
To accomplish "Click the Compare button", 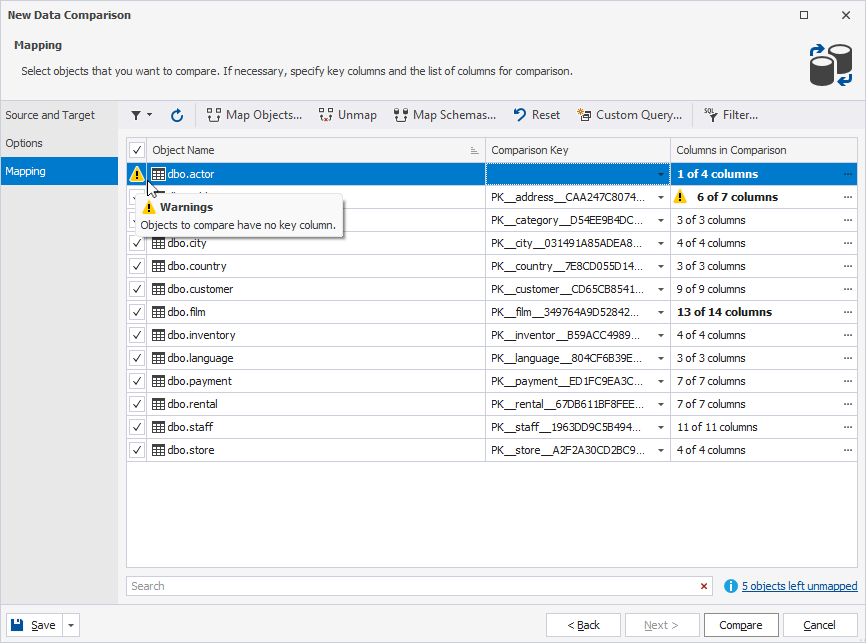I will coord(741,625).
